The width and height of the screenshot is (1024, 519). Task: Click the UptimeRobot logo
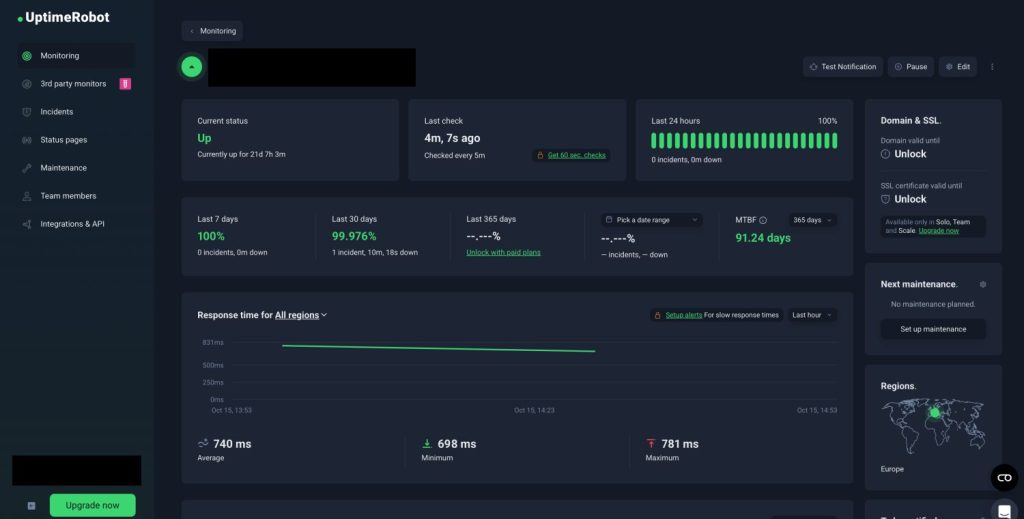point(63,18)
